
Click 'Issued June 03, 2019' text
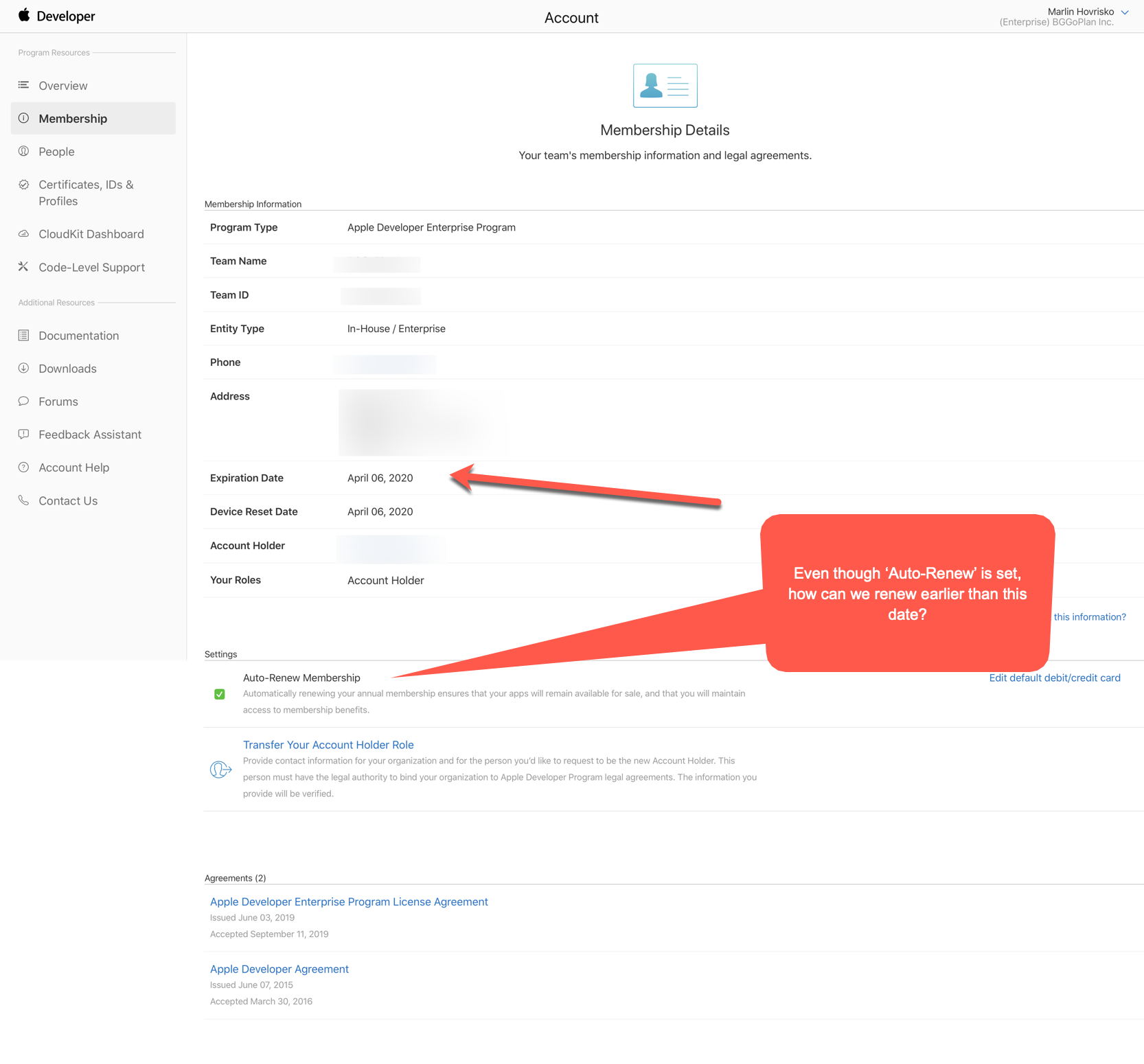(252, 917)
